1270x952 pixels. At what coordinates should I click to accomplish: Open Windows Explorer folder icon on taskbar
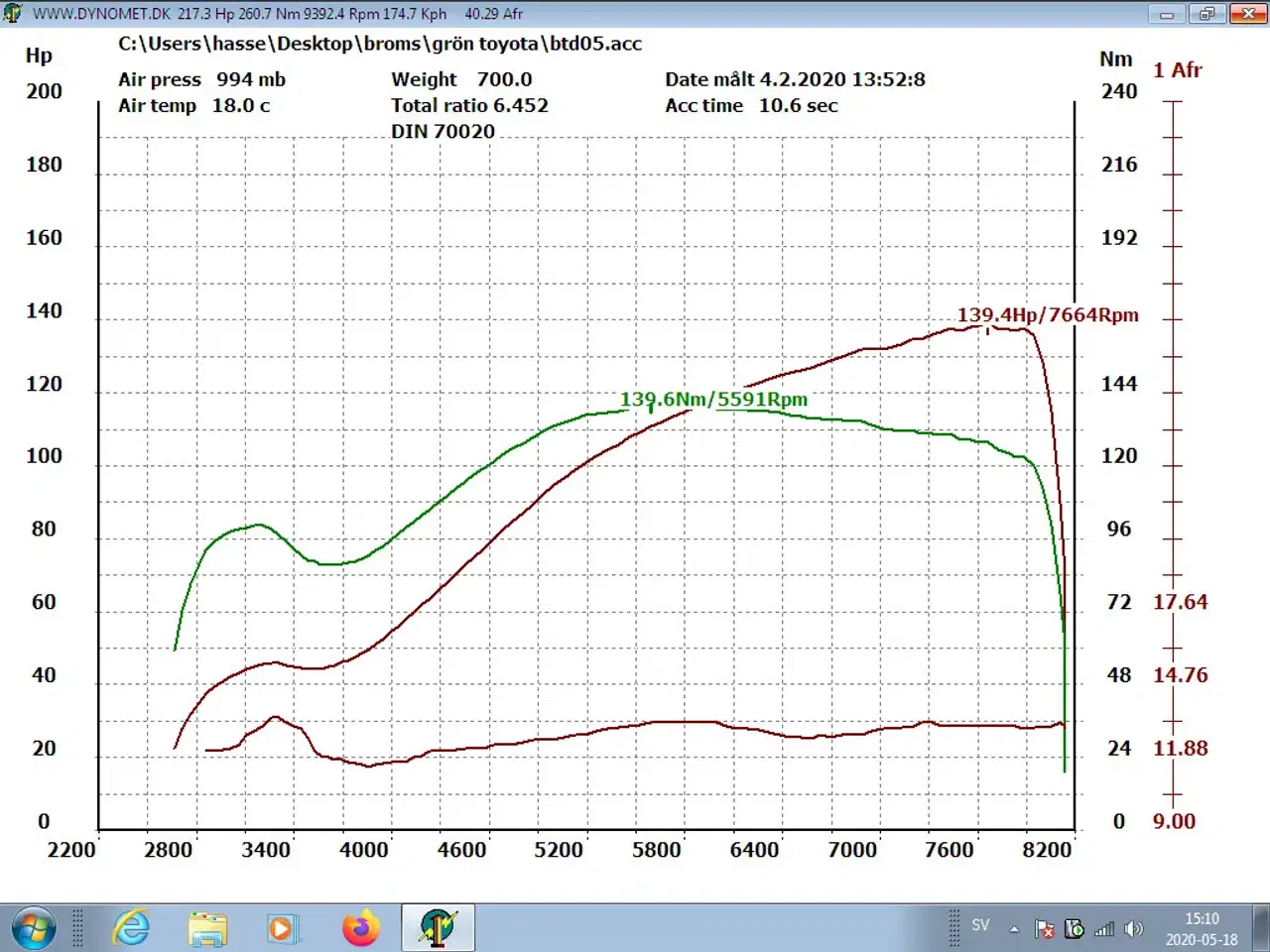coord(207,929)
